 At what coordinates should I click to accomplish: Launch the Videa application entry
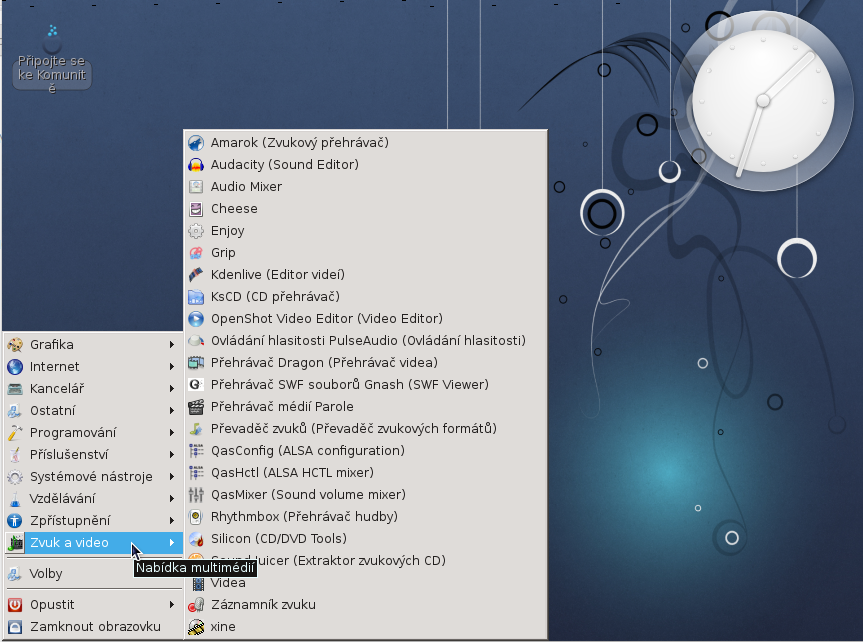367,583
